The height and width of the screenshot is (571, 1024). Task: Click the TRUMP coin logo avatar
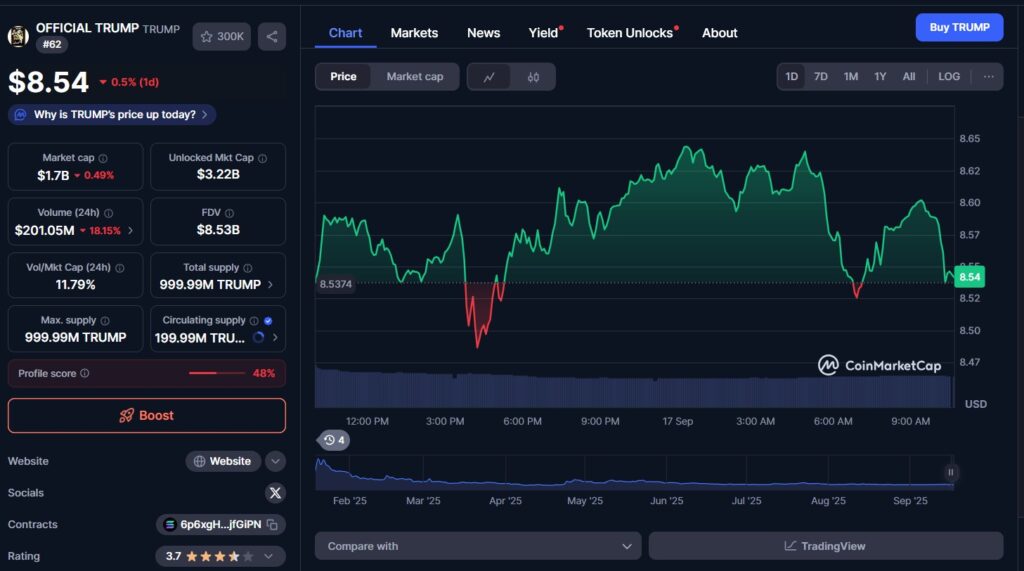click(18, 36)
